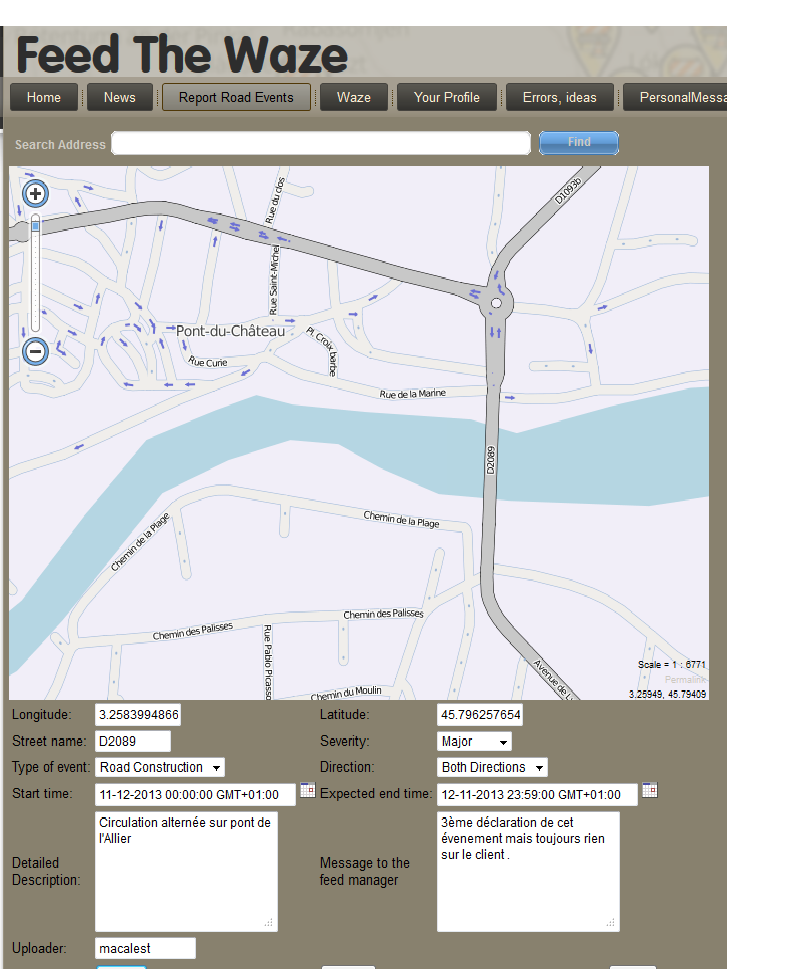The image size is (792, 969).
Task: Open the Errors, ideas tab
Action: [560, 97]
